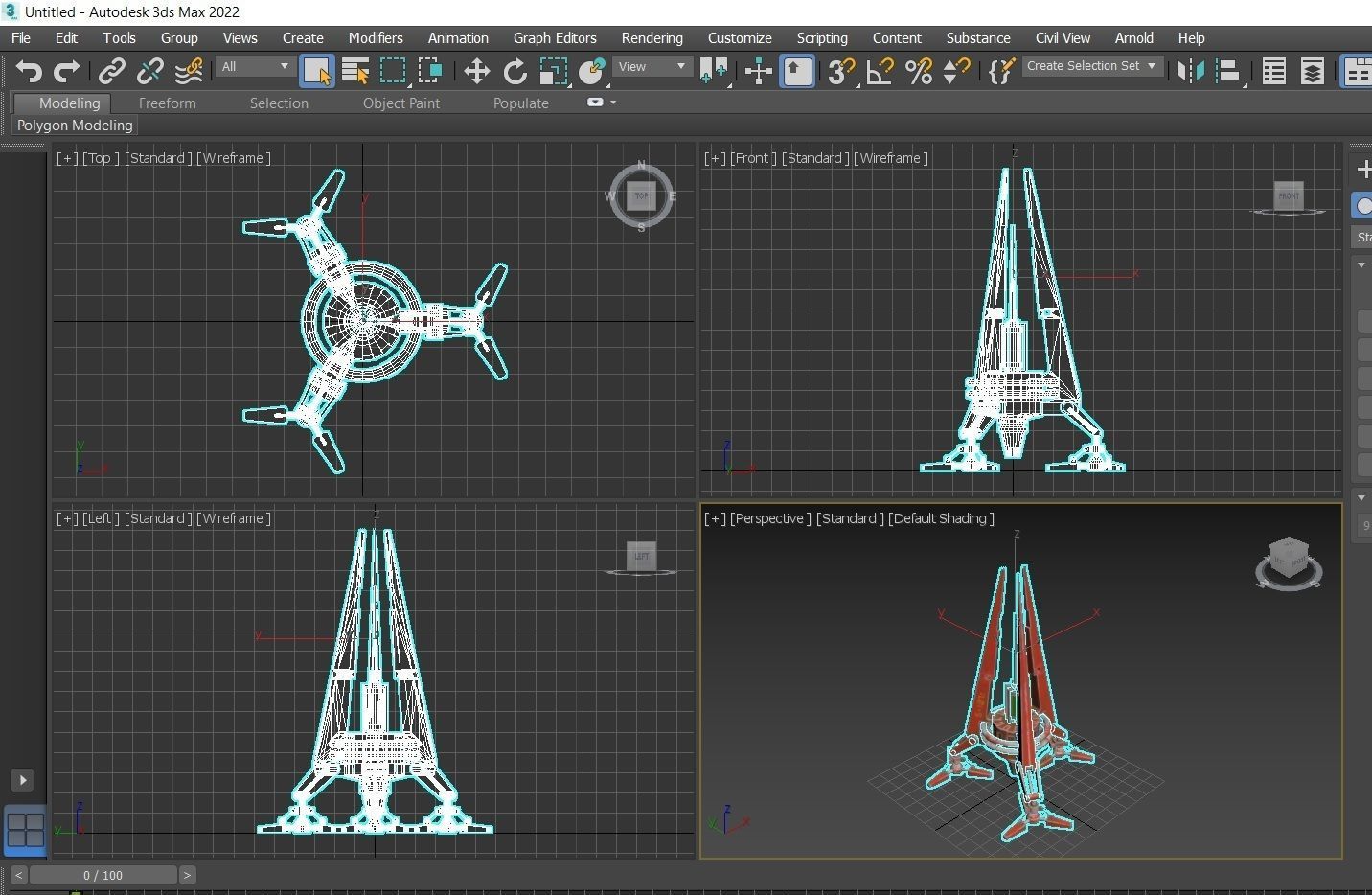Screen dimensions: 1372x895
Task: Open the Civil View menu
Action: 1063,38
